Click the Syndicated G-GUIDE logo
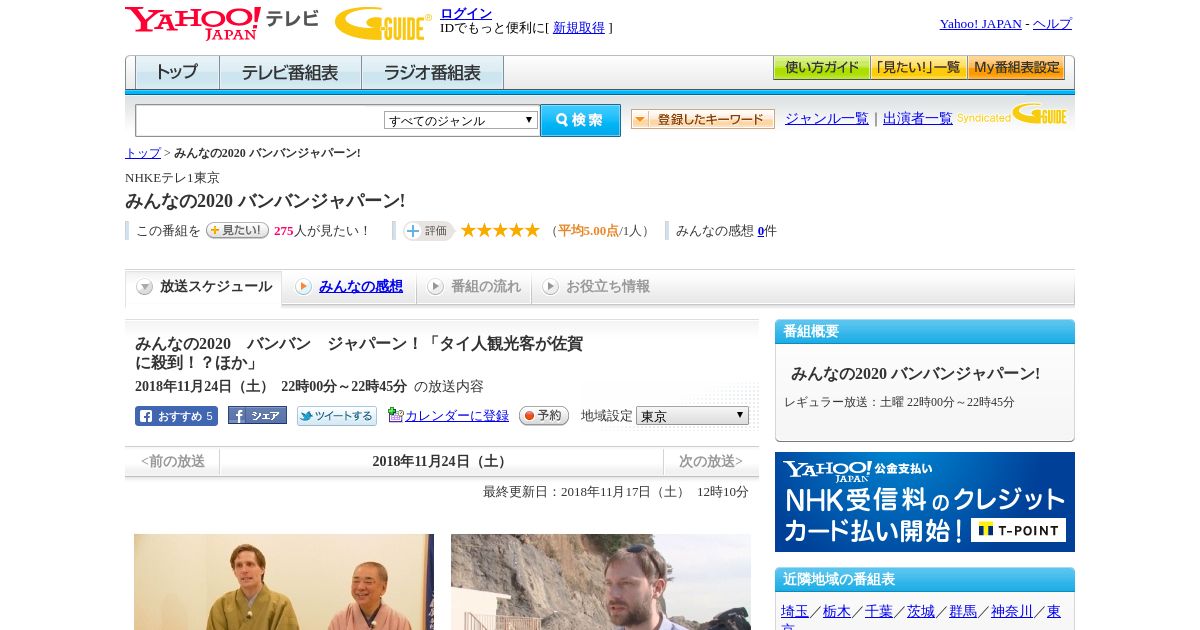Screen dimensions: 1200x630 pos(1012,115)
